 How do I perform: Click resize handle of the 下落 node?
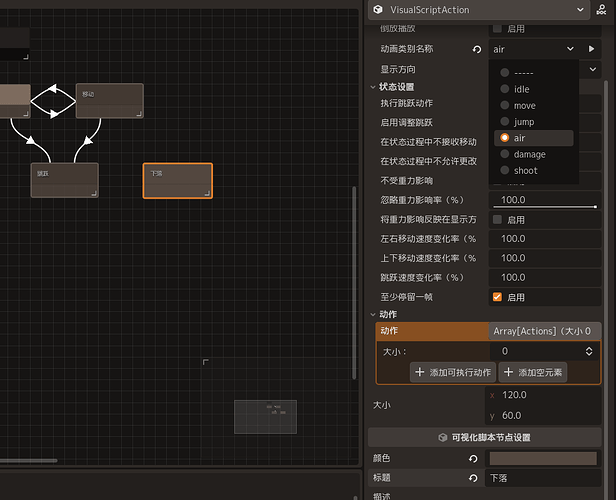(x=207, y=193)
